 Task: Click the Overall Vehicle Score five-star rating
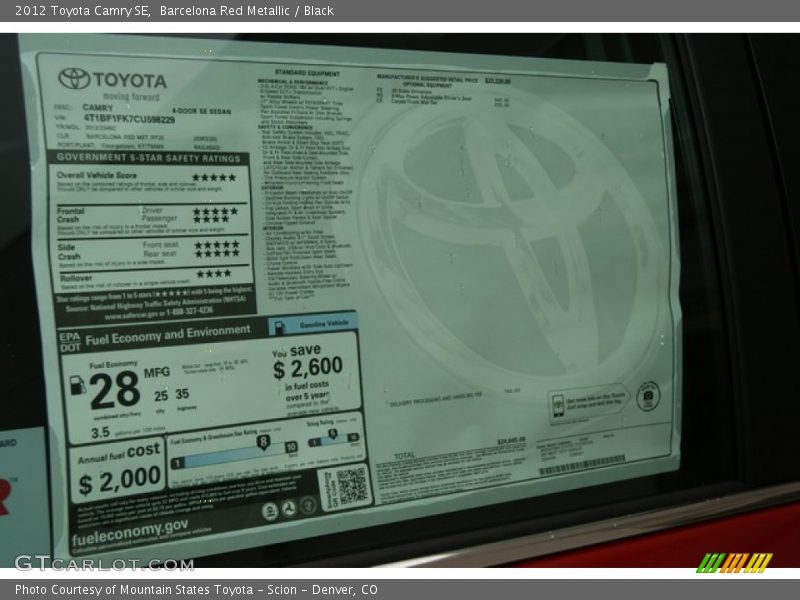pos(214,178)
